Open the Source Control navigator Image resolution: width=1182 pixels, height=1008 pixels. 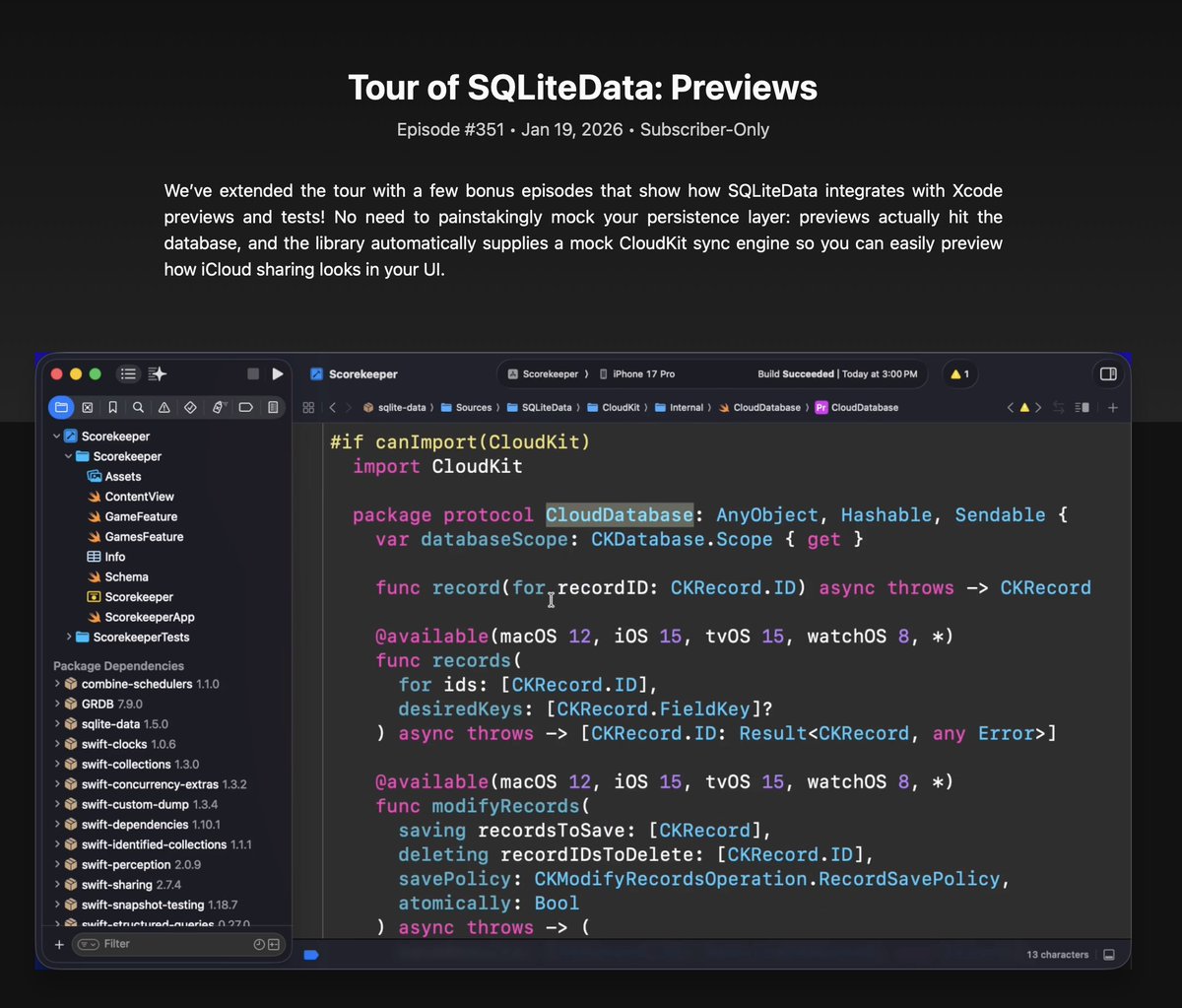(x=88, y=407)
